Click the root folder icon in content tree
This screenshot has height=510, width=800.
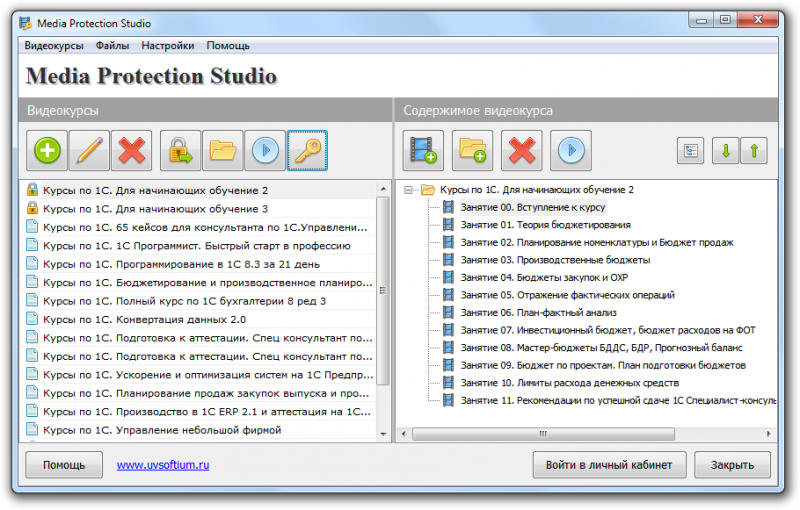[428, 190]
